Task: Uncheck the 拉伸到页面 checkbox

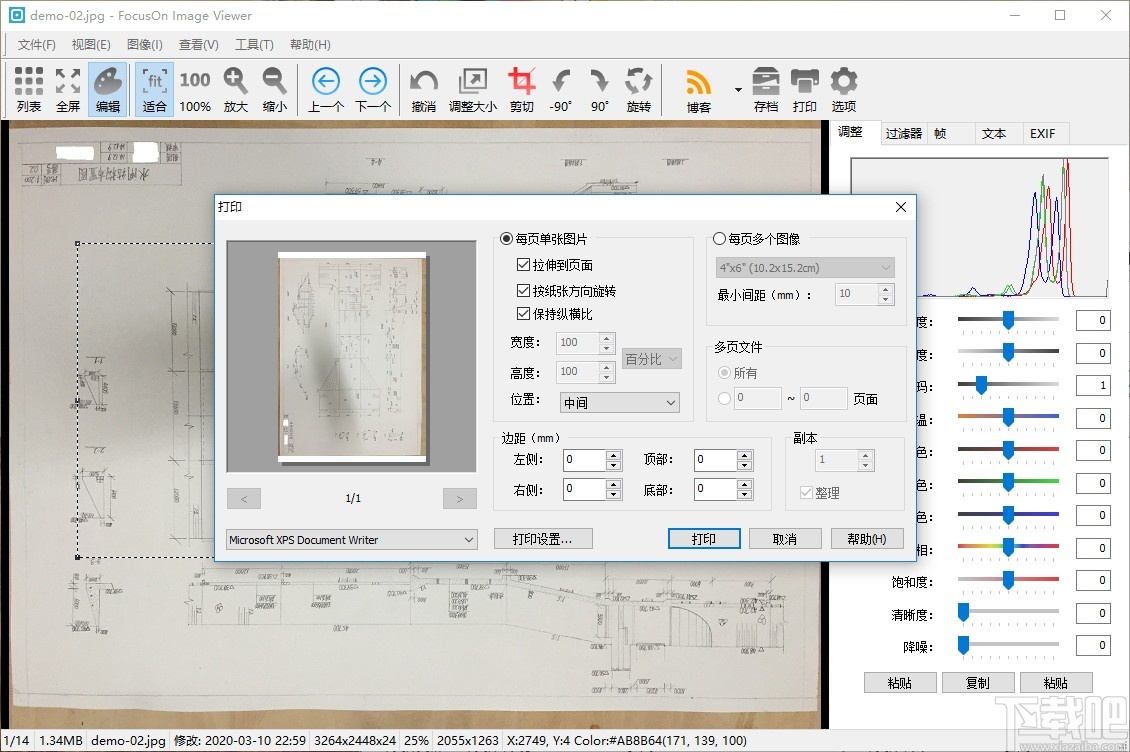Action: click(x=524, y=264)
